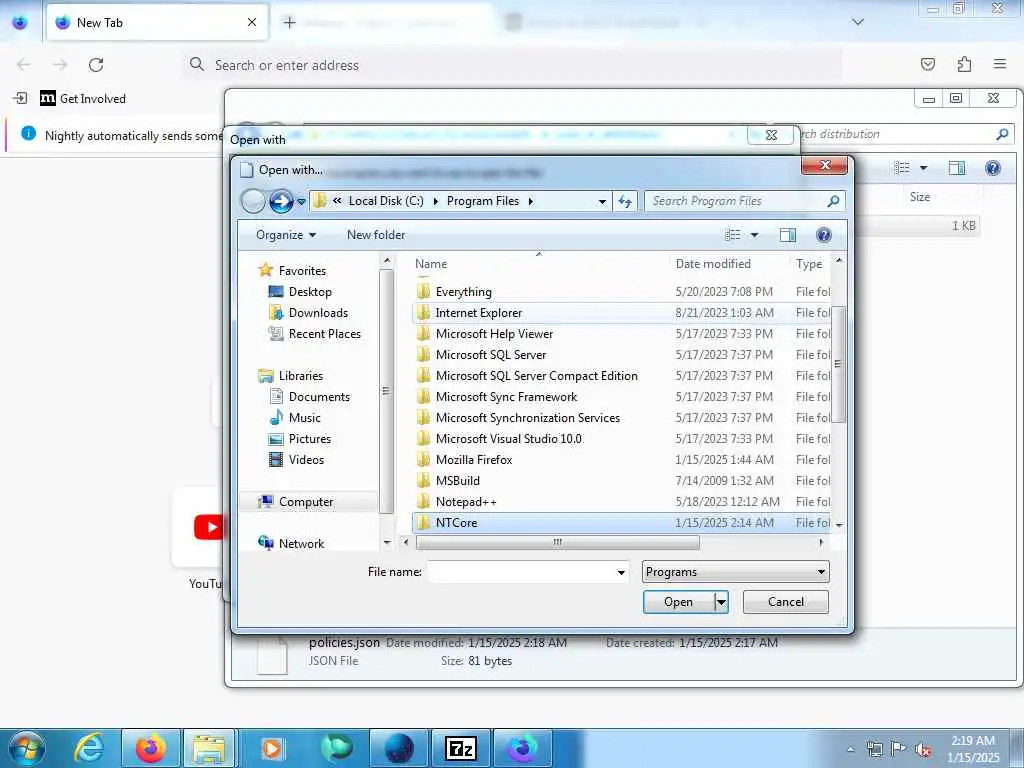
Task: Open help icon in Open with dialog
Action: click(x=824, y=235)
